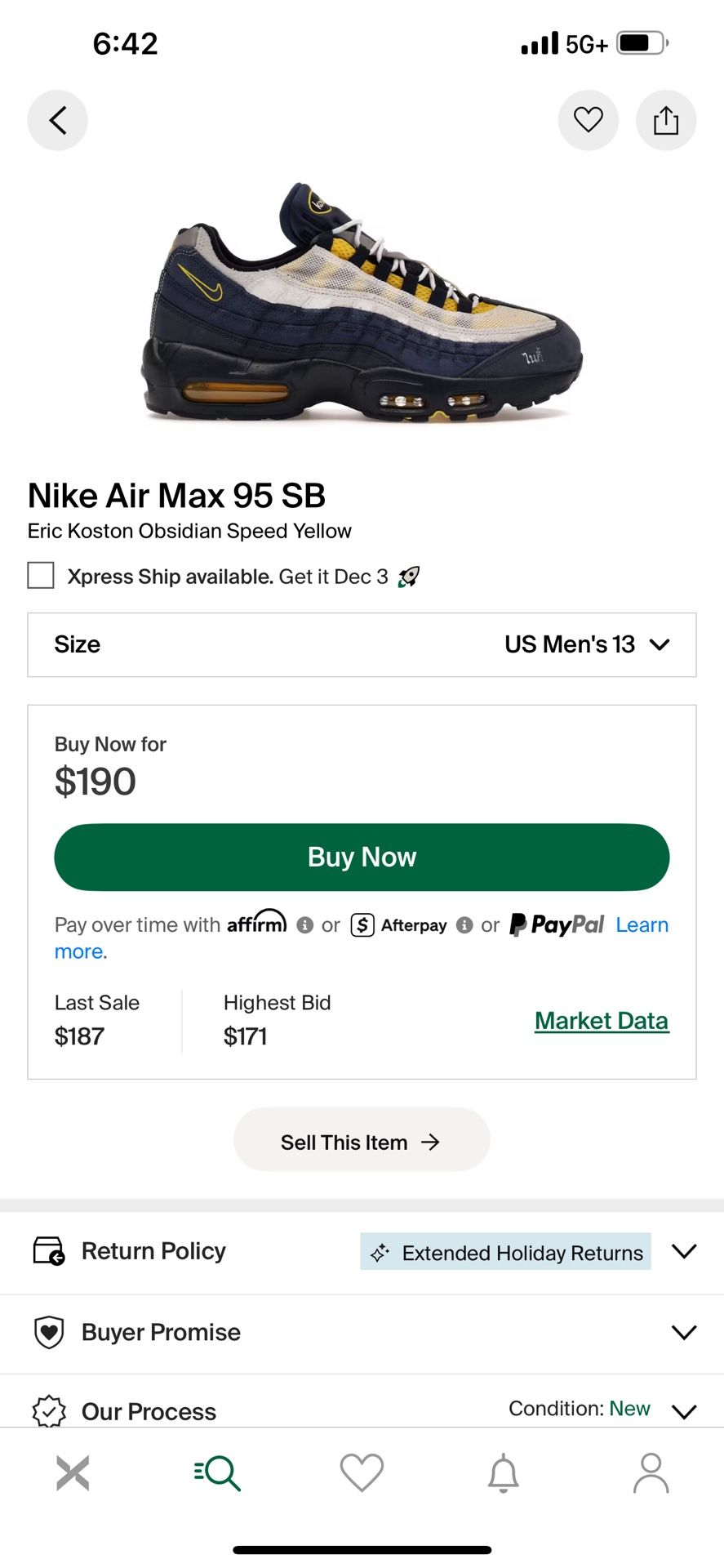Favorite this shoe with the heart icon
Viewport: 724px width, 1568px height.
(x=588, y=121)
